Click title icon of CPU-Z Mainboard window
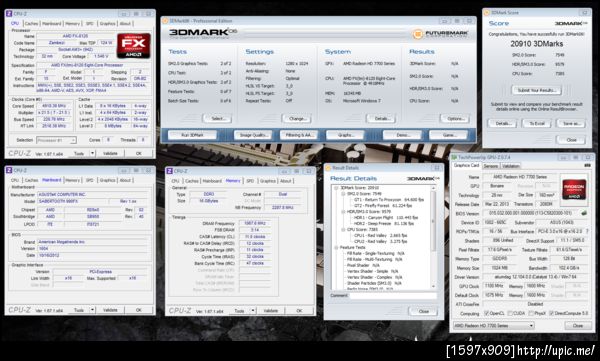Screen dimensions: 600x361 [x=9, y=170]
